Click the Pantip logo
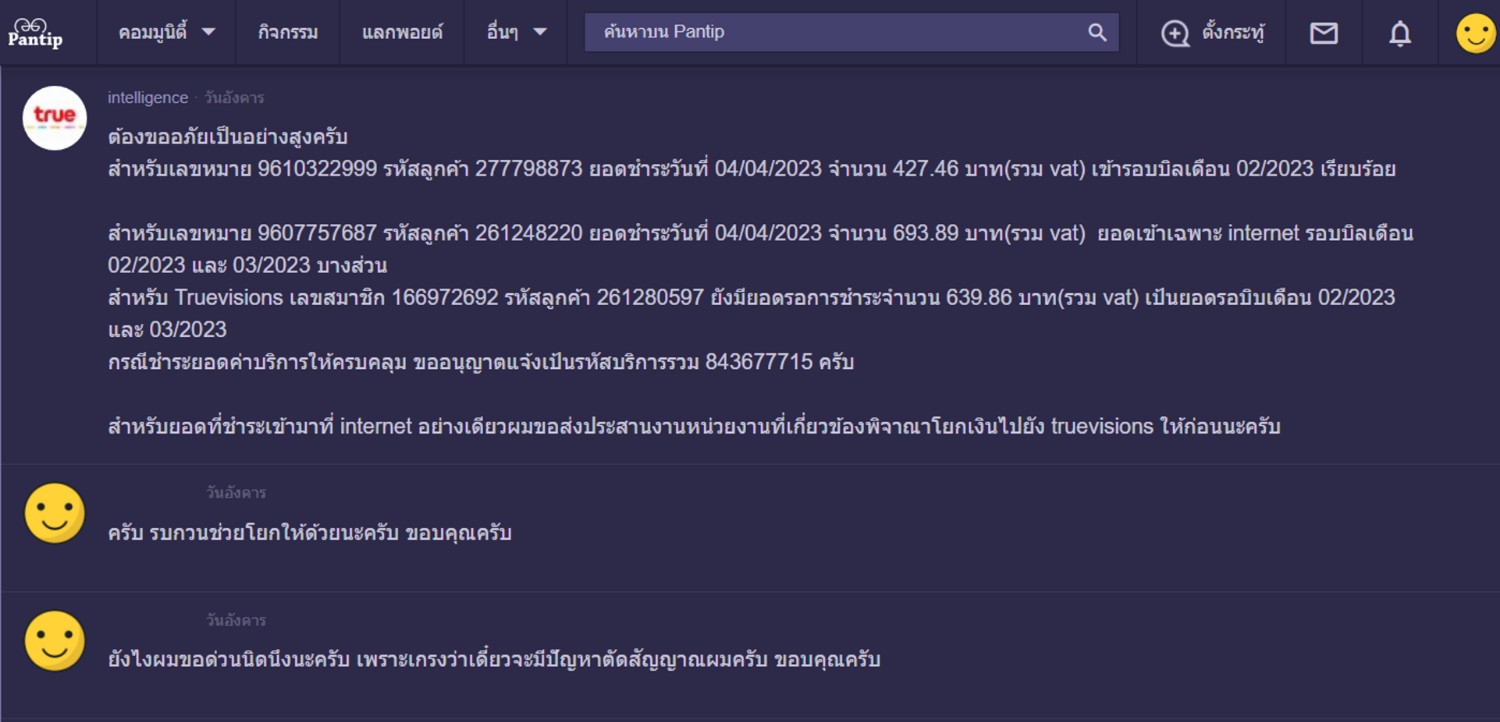This screenshot has height=722, width=1500. [x=35, y=32]
